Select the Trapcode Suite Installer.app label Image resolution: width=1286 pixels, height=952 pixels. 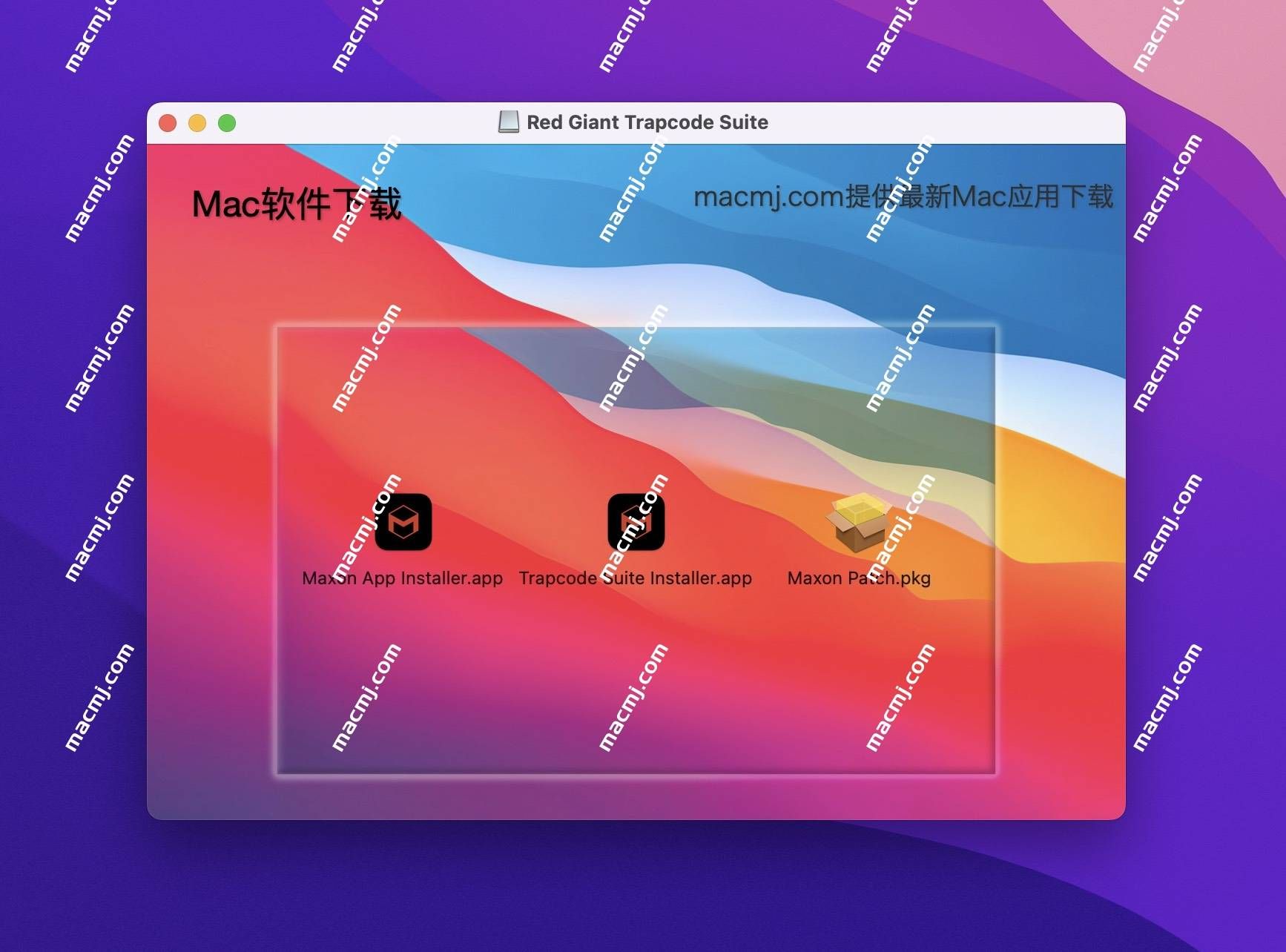636,578
